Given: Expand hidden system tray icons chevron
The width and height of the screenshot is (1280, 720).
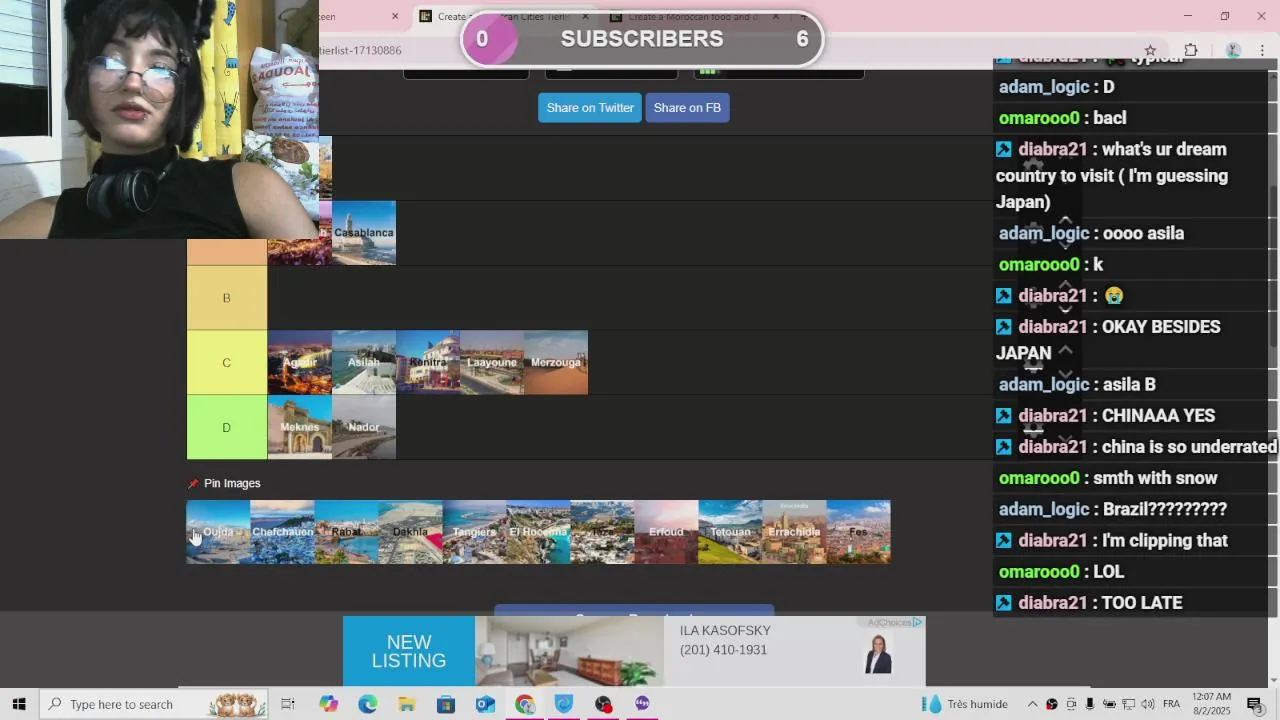Looking at the screenshot, I should 1032,704.
